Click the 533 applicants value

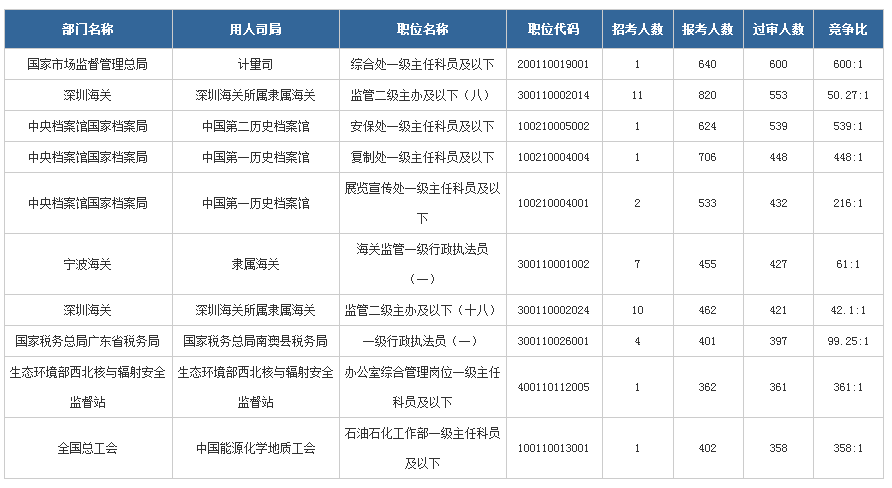[x=708, y=203]
